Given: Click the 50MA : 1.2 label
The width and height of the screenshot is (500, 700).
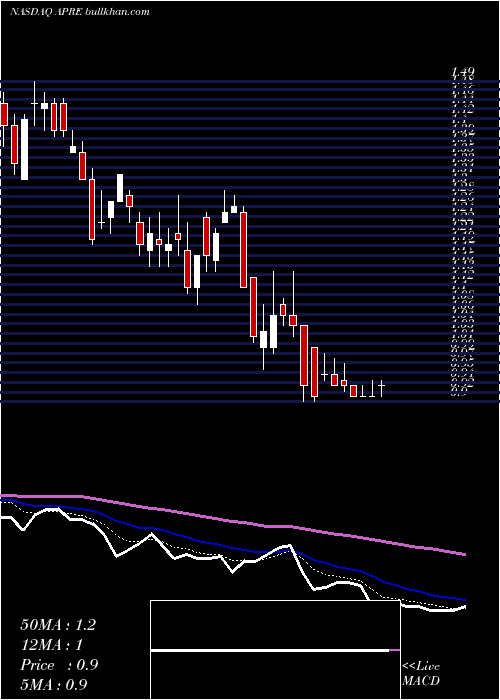Looking at the screenshot, I should (x=58, y=625).
